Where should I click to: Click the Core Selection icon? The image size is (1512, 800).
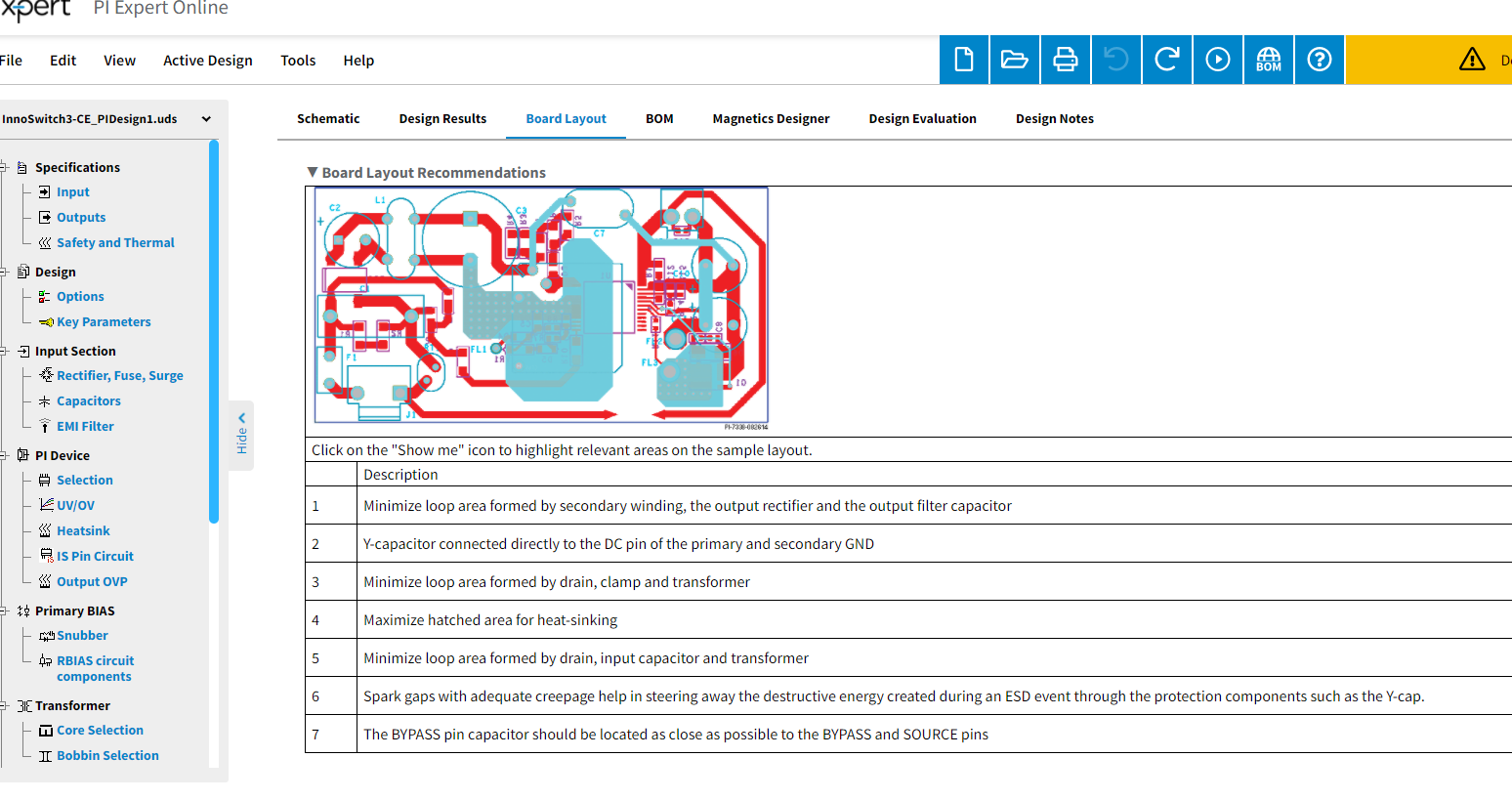(x=46, y=731)
